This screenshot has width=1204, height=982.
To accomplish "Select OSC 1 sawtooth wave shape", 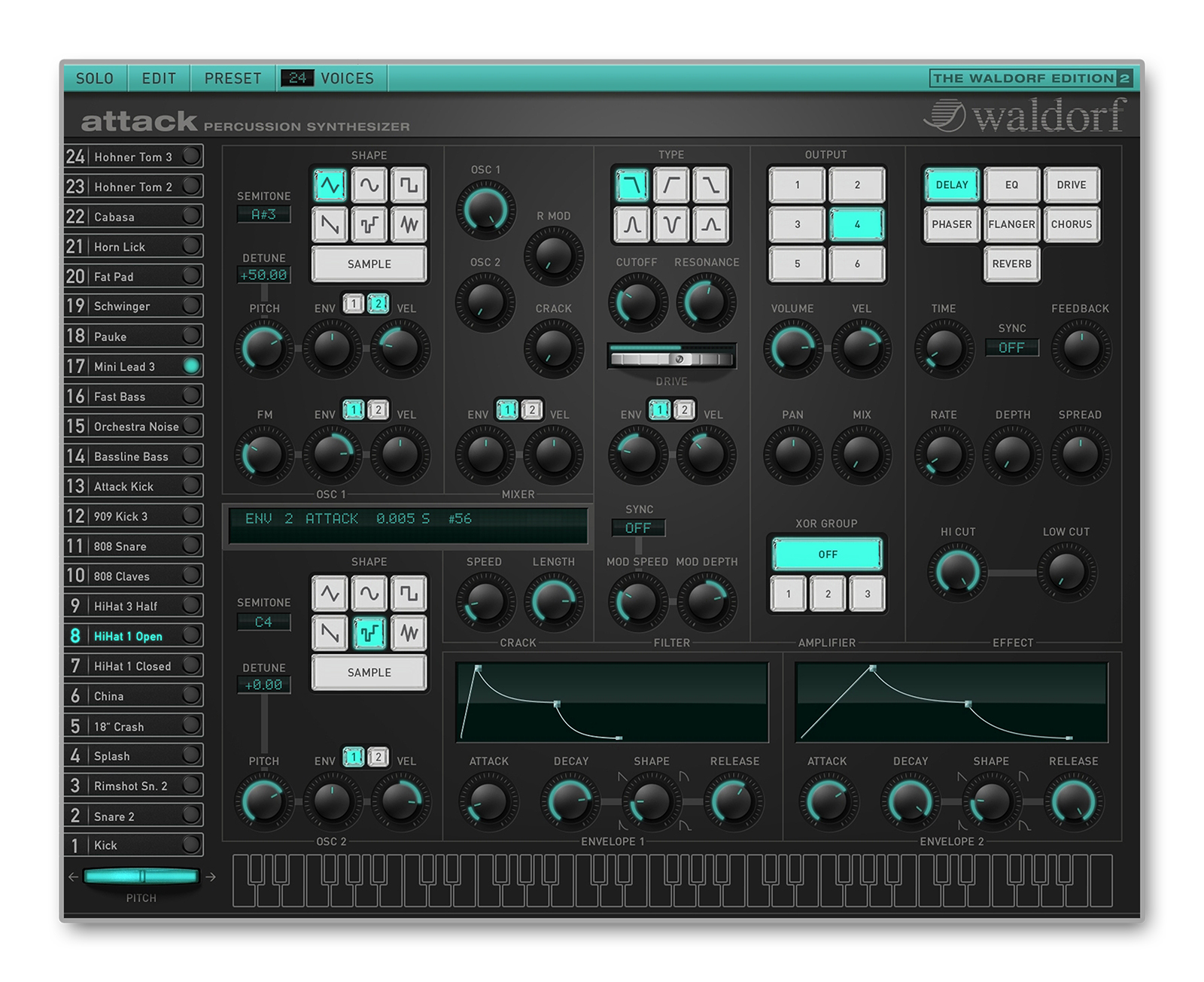I will 330,224.
